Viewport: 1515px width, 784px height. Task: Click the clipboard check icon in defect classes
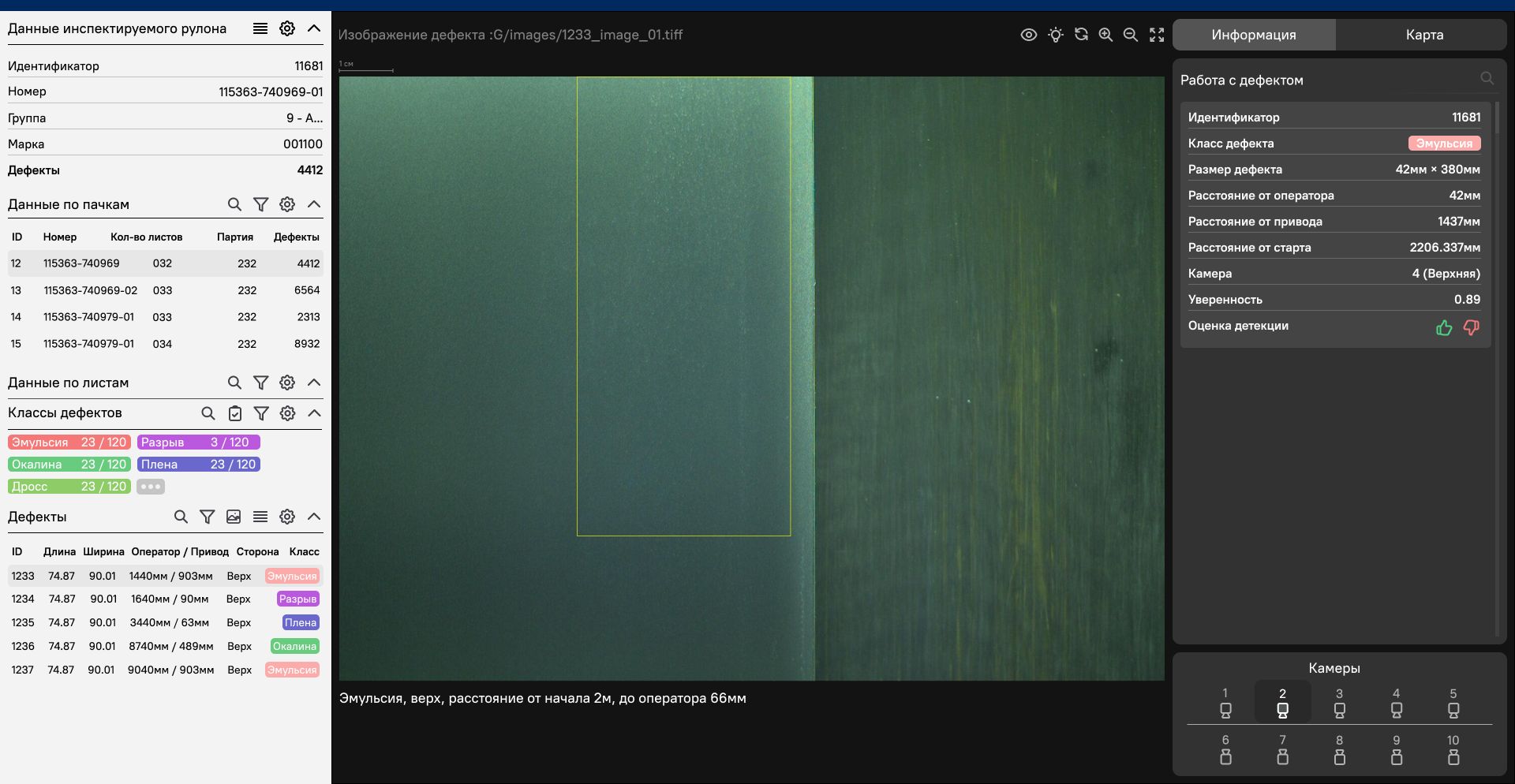(235, 413)
